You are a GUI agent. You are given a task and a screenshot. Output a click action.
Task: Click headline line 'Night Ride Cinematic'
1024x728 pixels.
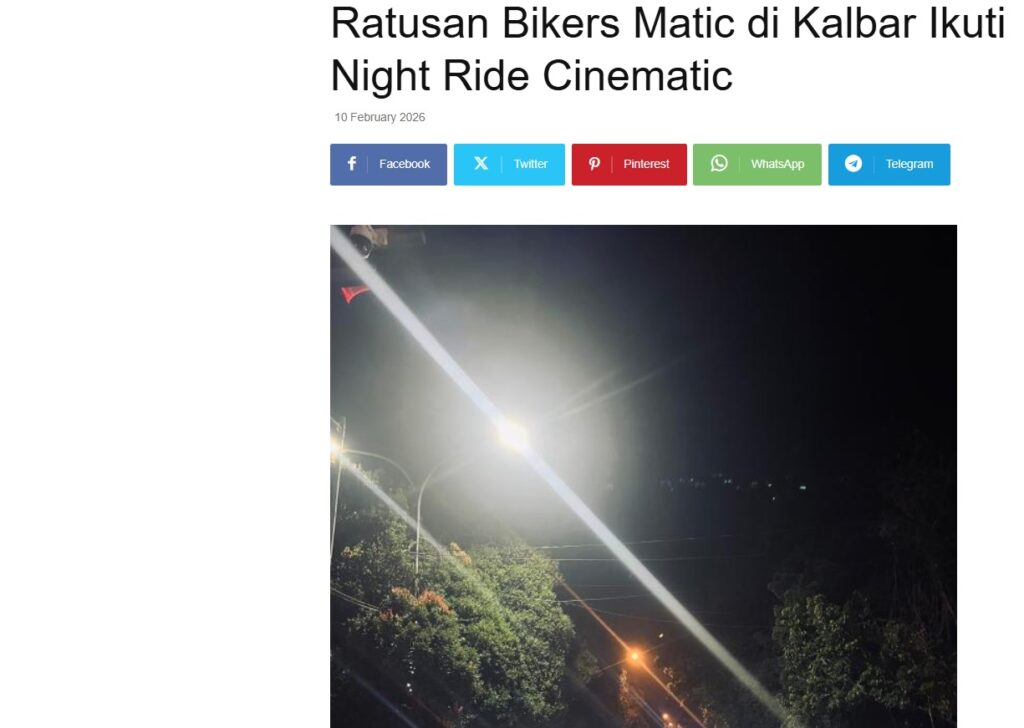click(532, 75)
